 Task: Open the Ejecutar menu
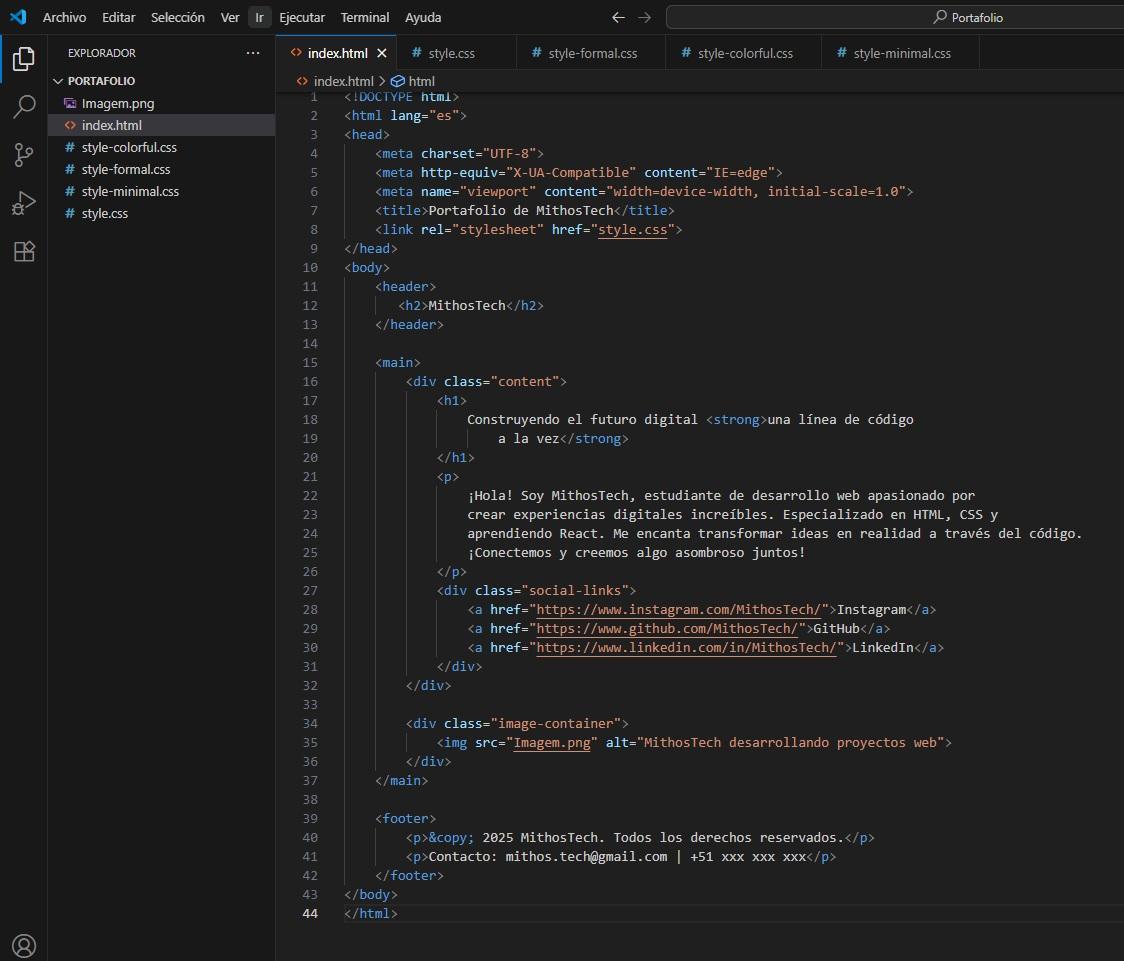click(x=302, y=17)
